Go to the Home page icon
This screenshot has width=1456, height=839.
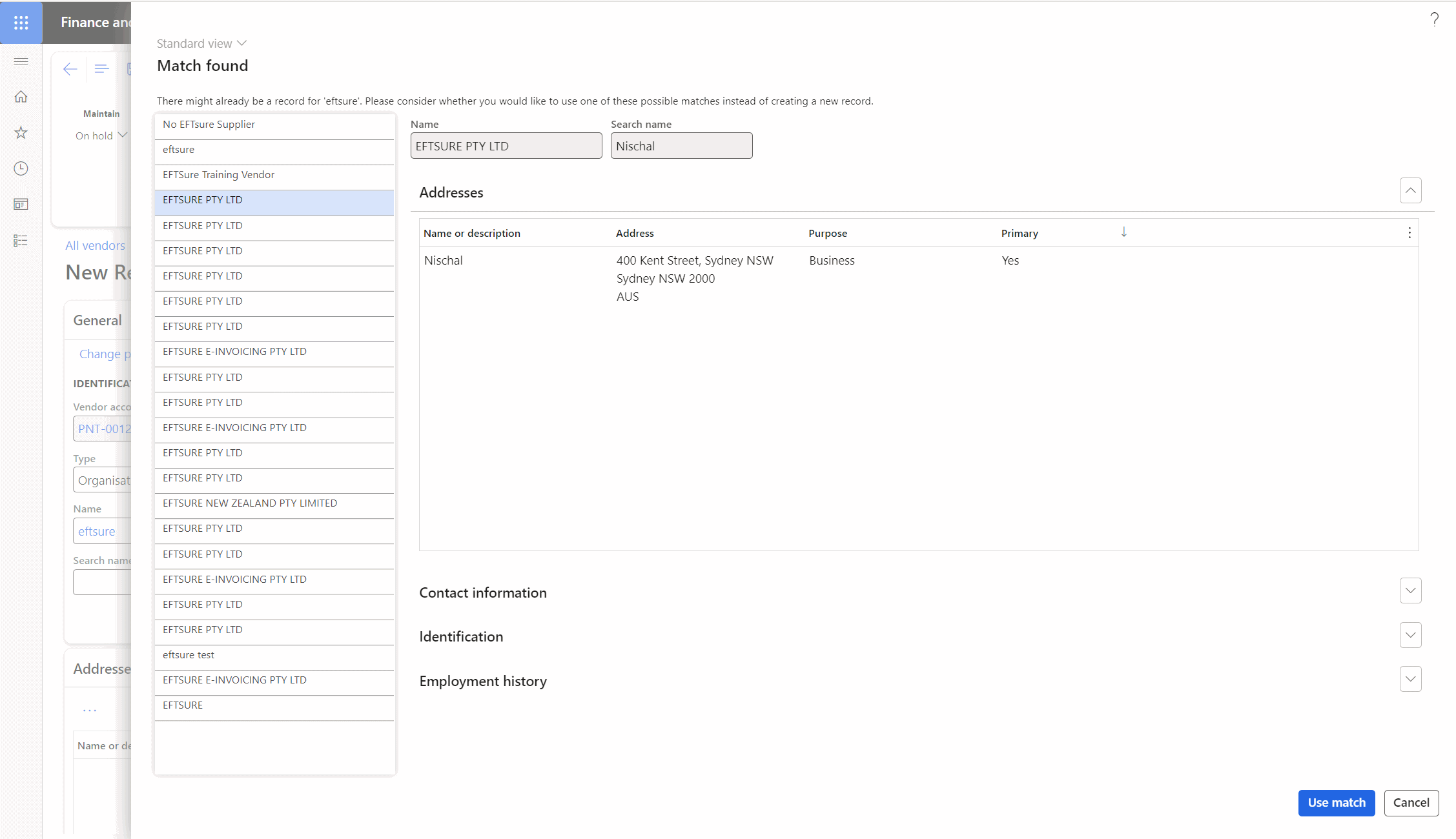point(21,97)
